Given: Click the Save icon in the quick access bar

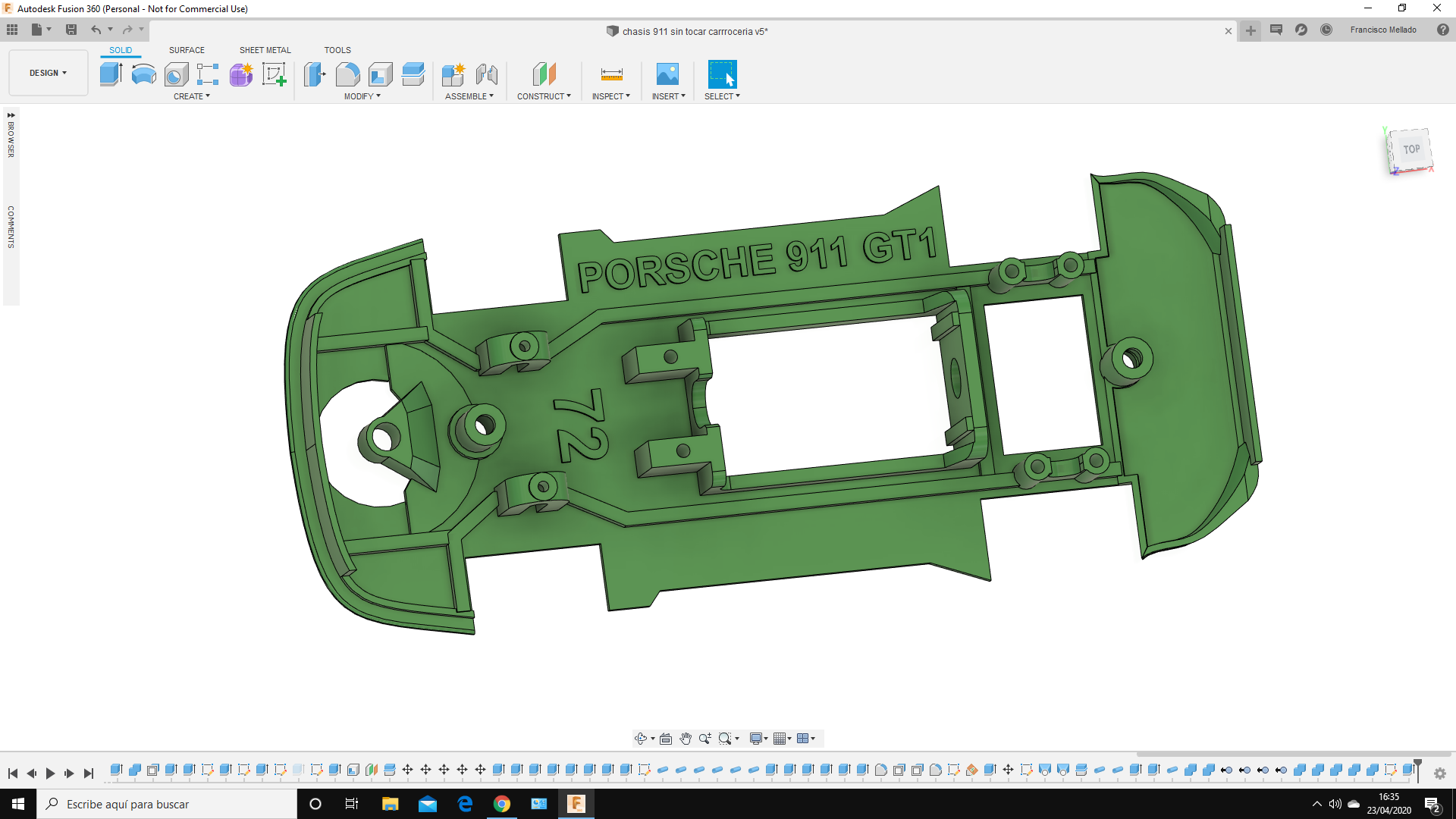Looking at the screenshot, I should tap(71, 30).
